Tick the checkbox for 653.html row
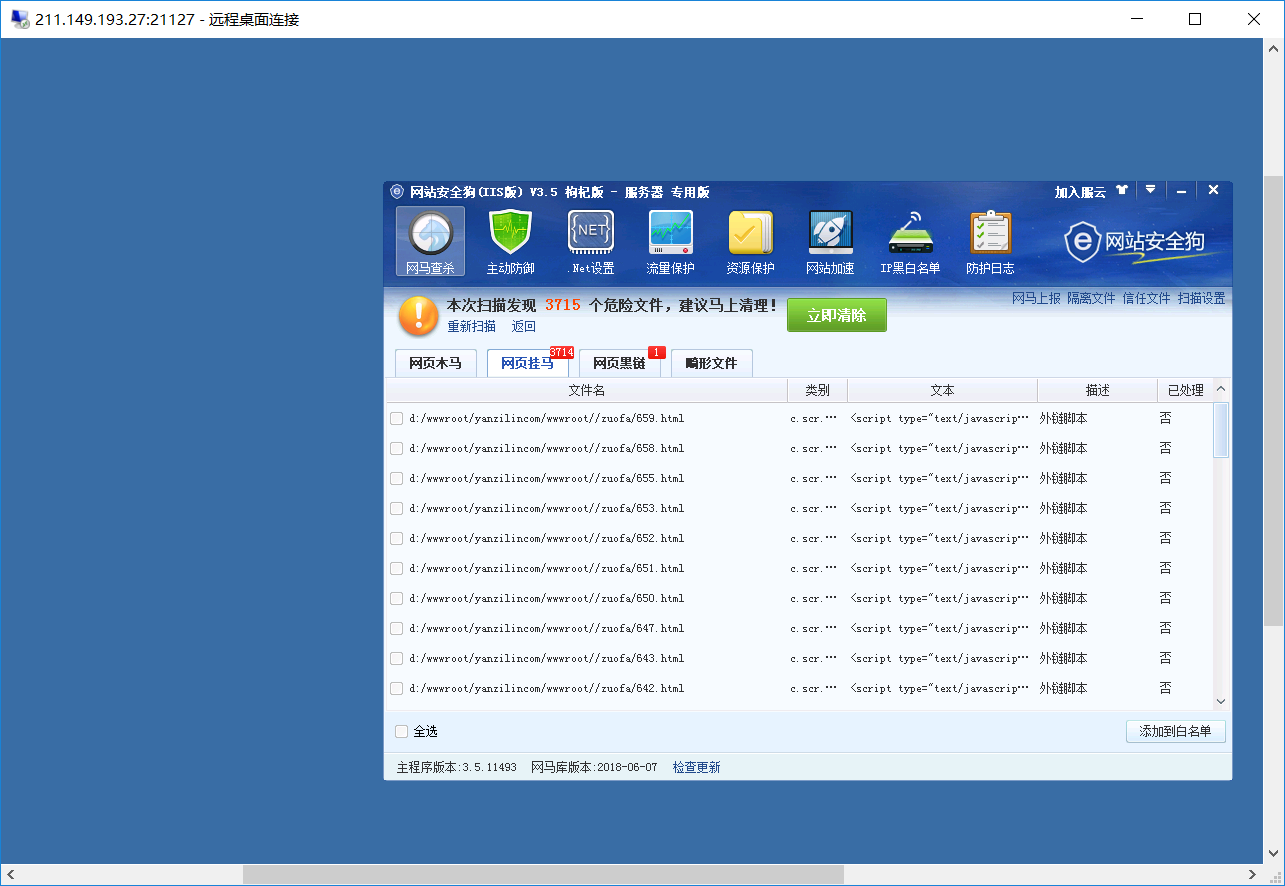1285x886 pixels. pyautogui.click(x=397, y=509)
